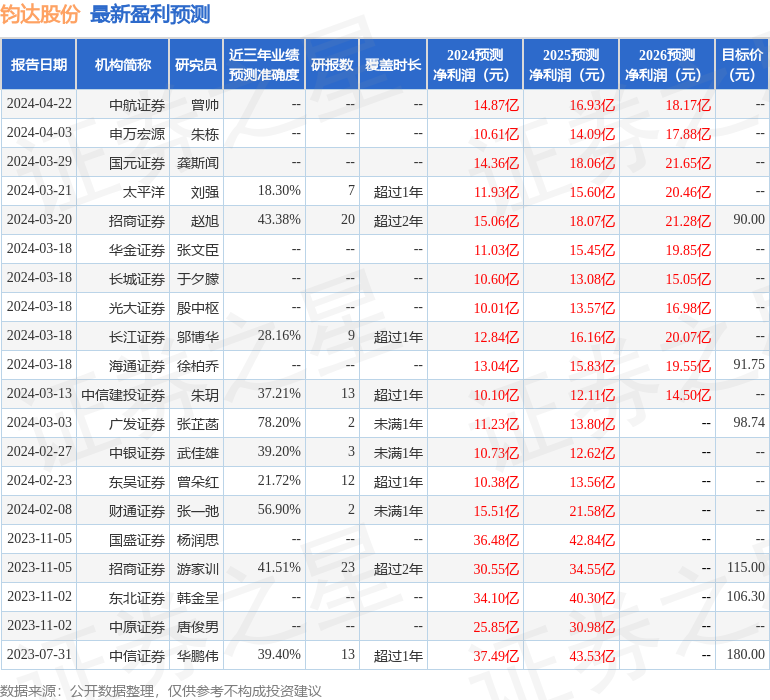Click the 180.00 target price
Screen dimensions: 770x700
point(746,654)
